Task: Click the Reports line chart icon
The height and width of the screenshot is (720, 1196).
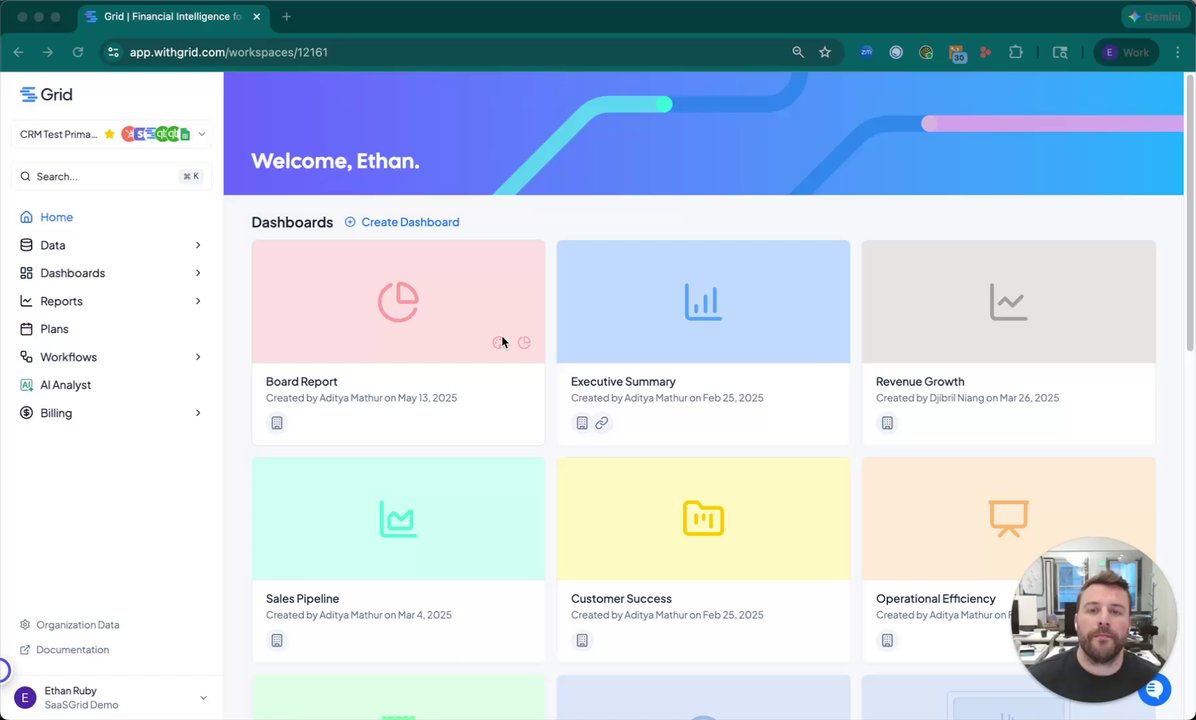Action: pos(27,301)
